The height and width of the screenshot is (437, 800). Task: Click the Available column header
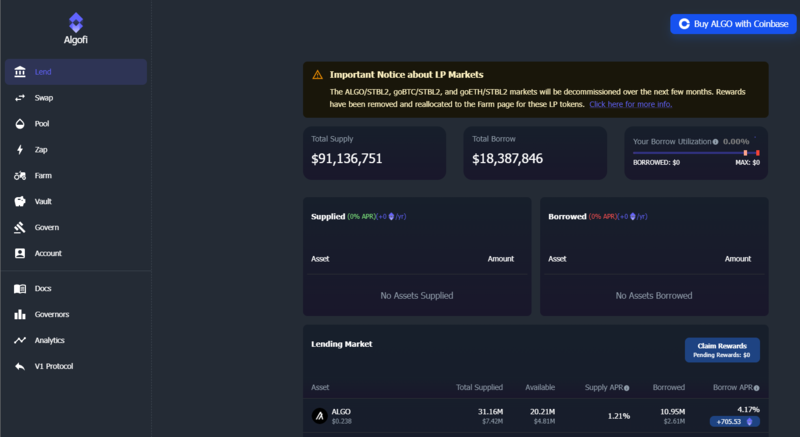tap(540, 388)
